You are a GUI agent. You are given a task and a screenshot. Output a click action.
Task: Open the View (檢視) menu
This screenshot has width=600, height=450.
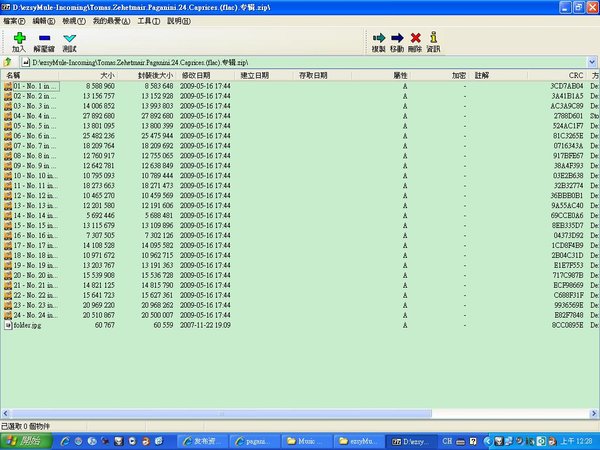[74, 21]
